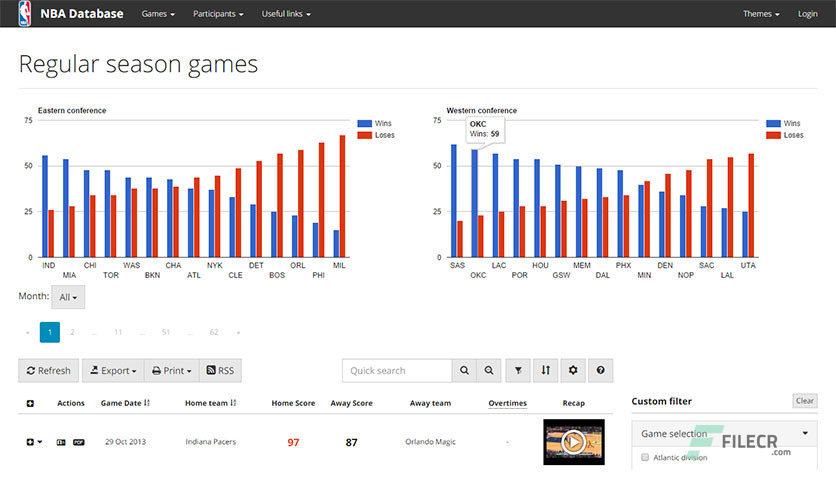Click the "29 Oct 2013" game date cell
Image resolution: width=836 pixels, height=484 pixels.
point(125,442)
